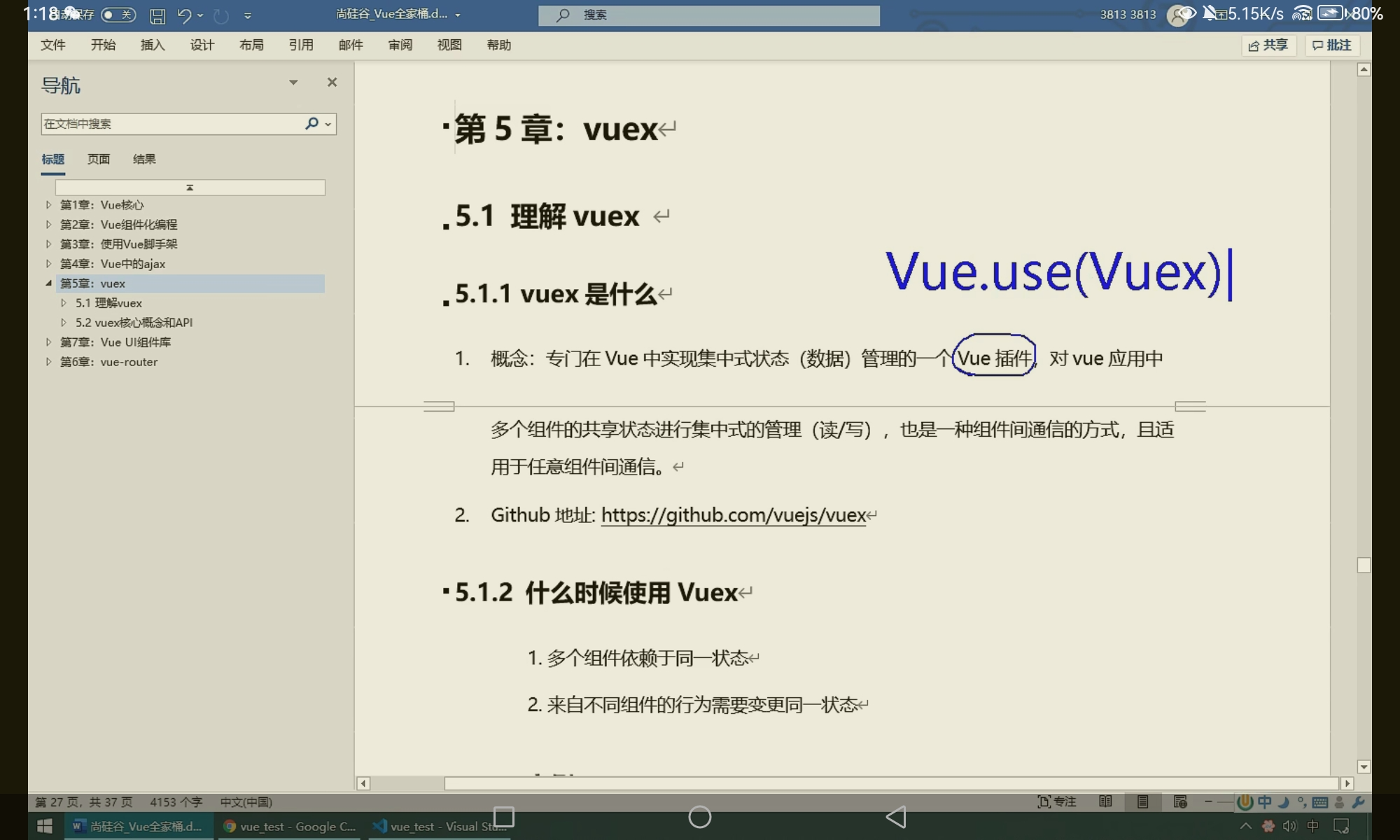This screenshot has height=840, width=1400.
Task: Click the document search box in navigation
Action: [x=168, y=124]
